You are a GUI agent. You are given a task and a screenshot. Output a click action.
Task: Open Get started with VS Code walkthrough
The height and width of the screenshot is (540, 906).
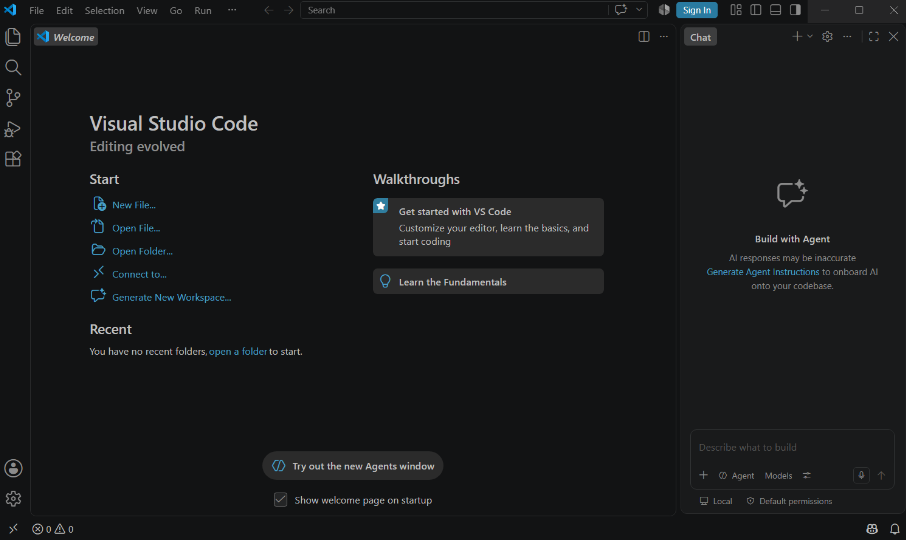[488, 227]
